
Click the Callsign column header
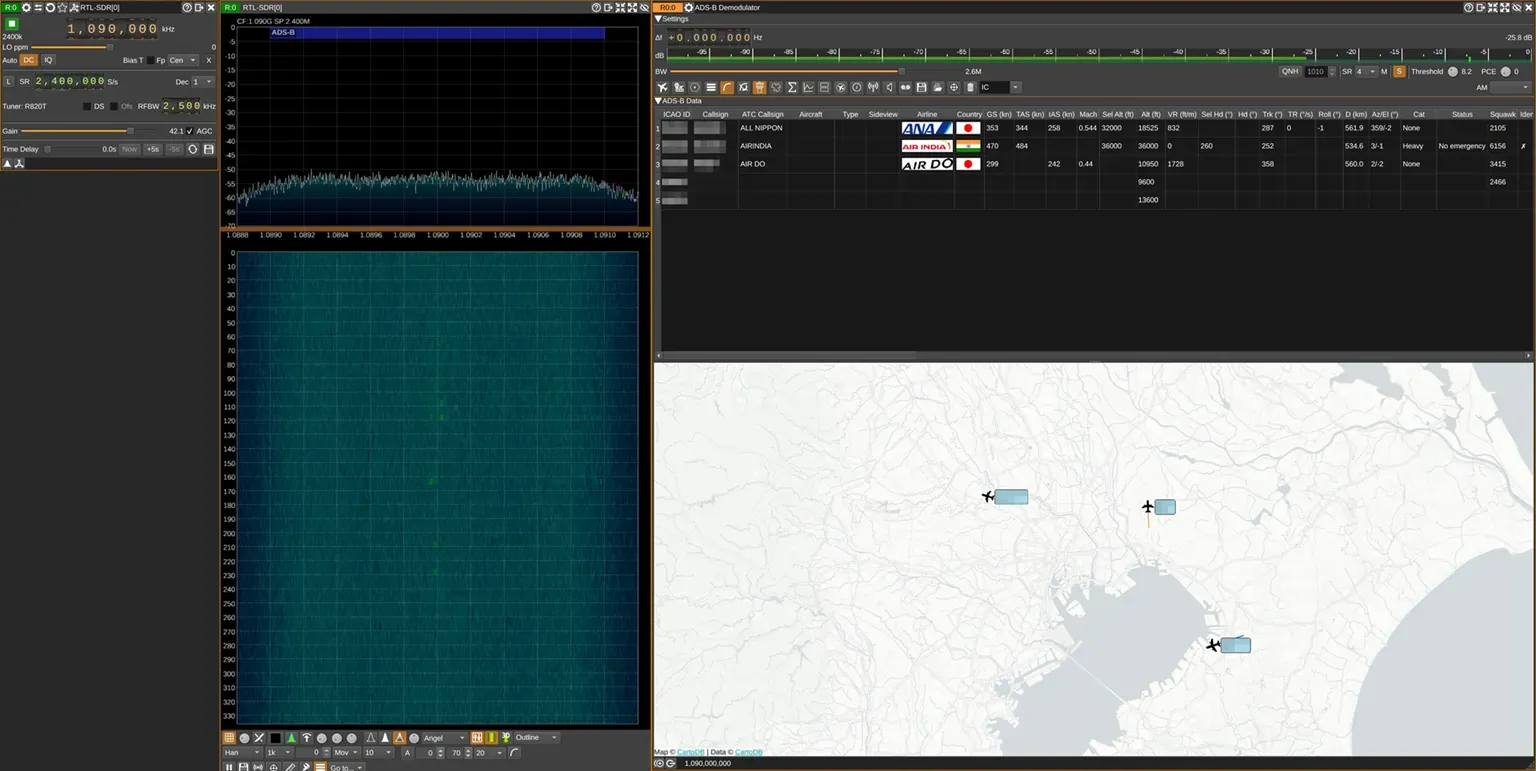click(715, 114)
